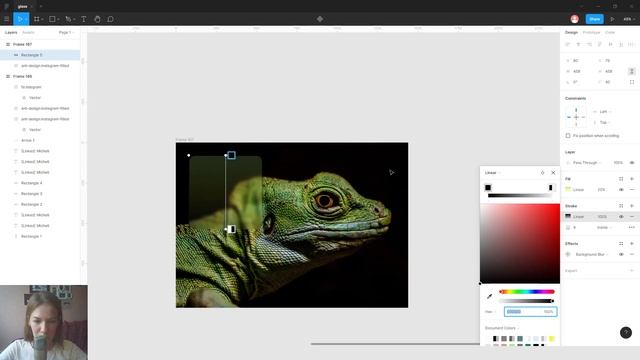This screenshot has height=360, width=640.
Task: Open the Background Blur effect dropdown
Action: coord(592,254)
